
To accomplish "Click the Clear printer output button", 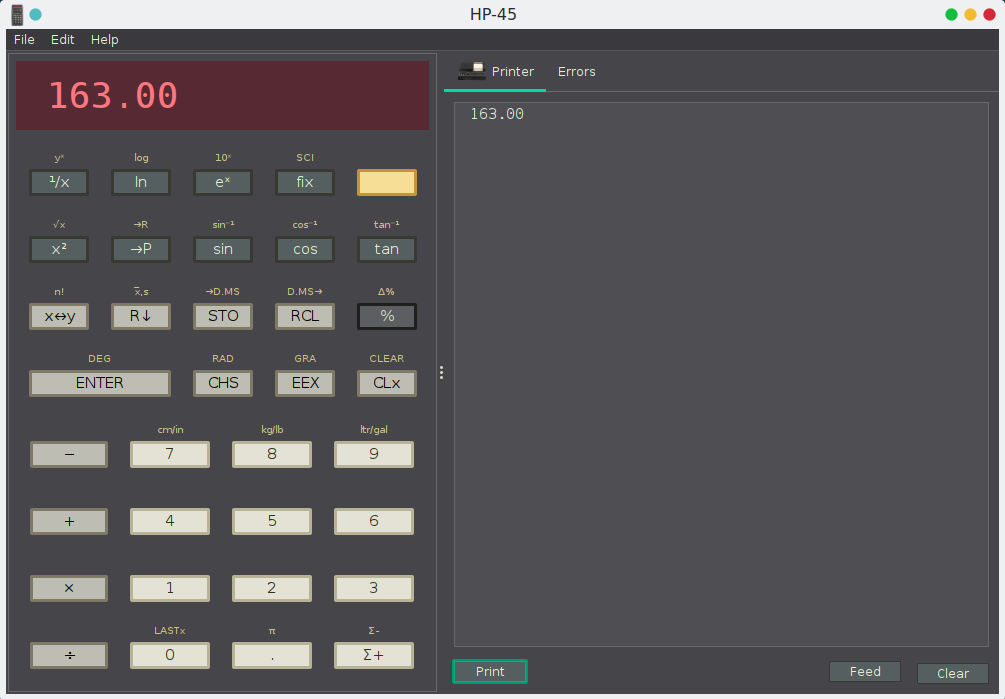I will [x=952, y=673].
